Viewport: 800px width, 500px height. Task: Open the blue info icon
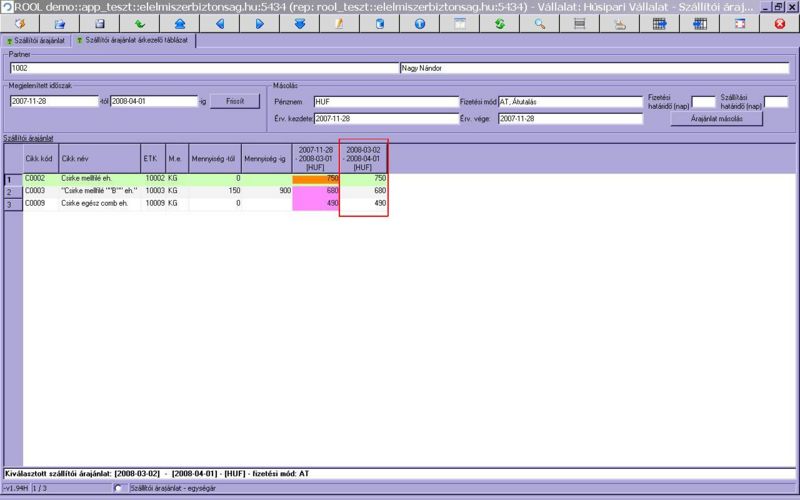[419, 23]
